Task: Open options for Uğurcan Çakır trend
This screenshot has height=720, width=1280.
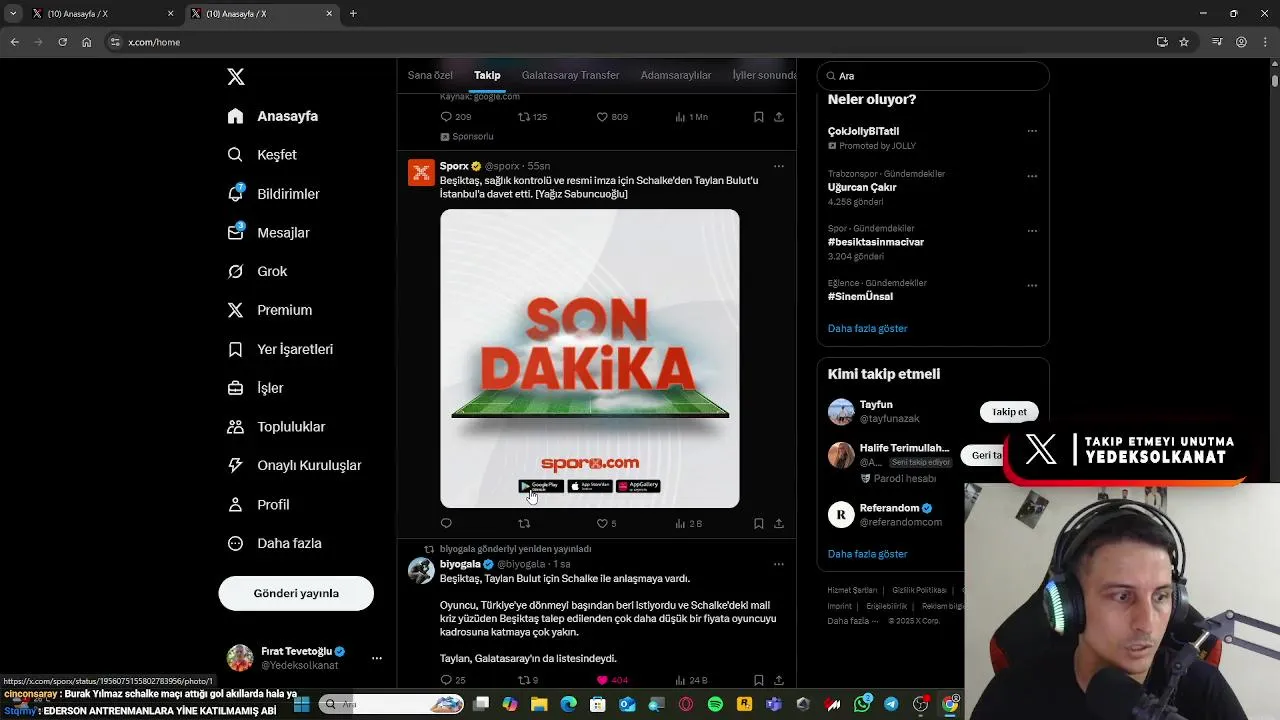Action: 1032,176
